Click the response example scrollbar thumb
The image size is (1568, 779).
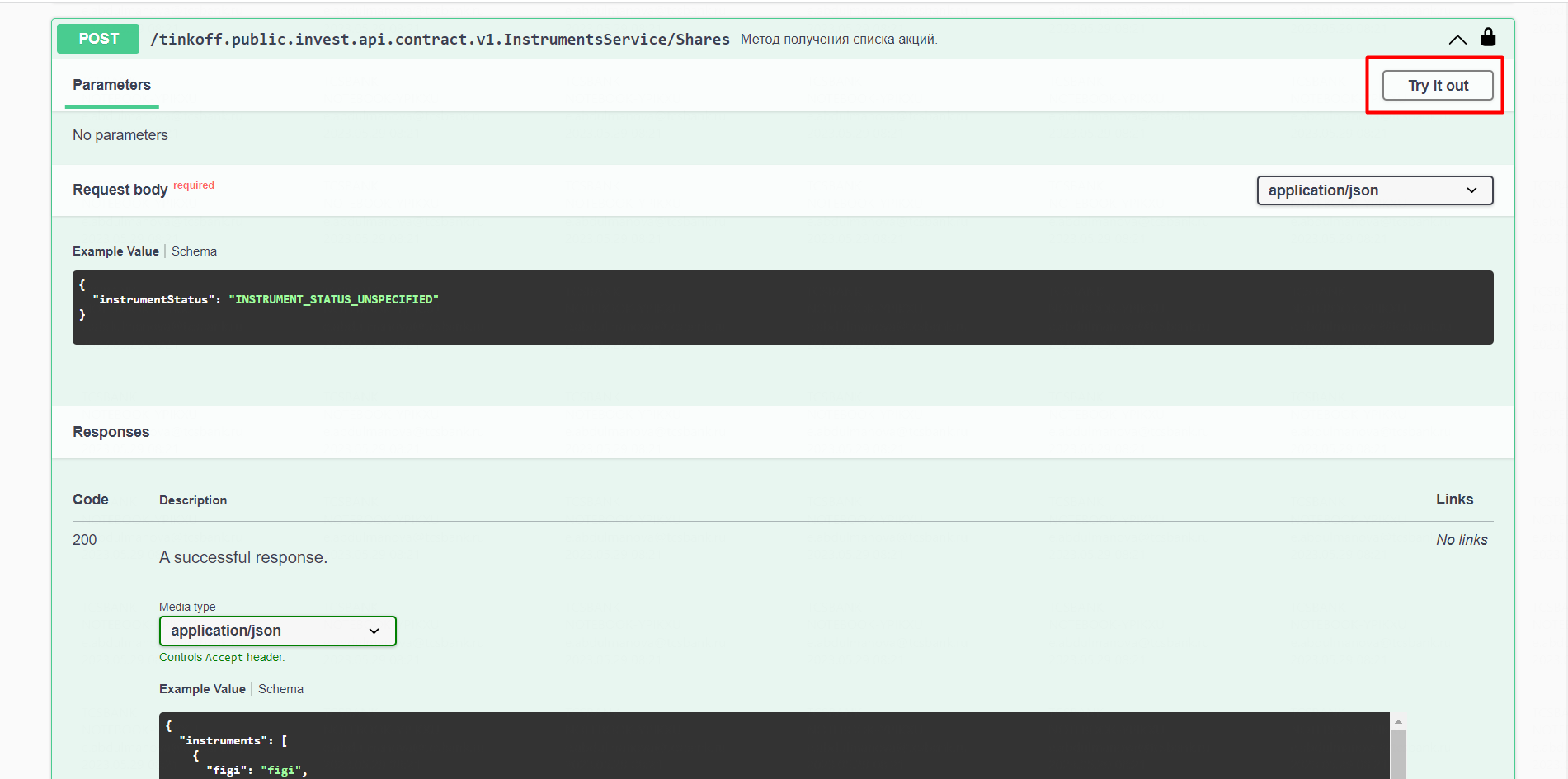coord(1398,754)
